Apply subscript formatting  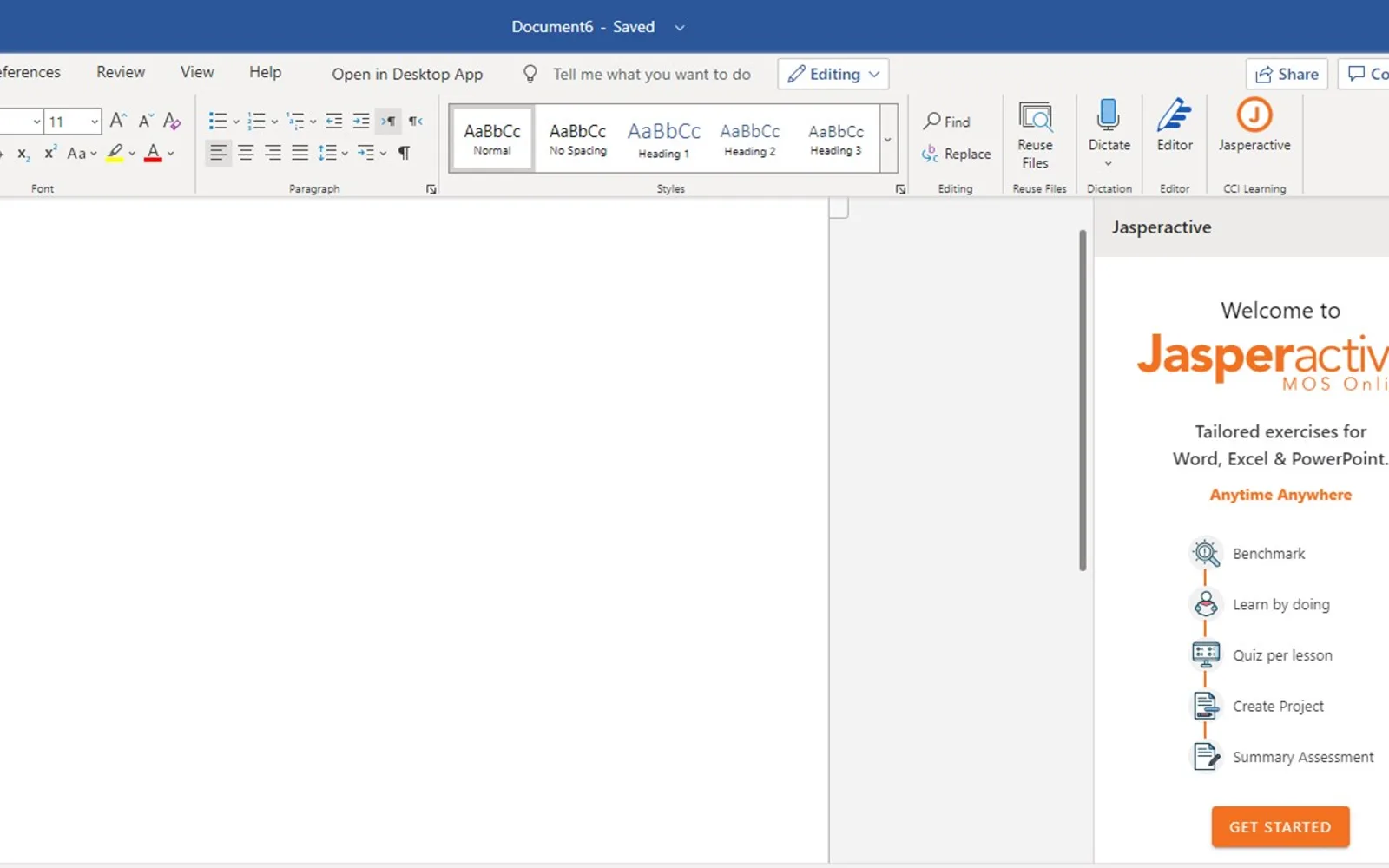pos(23,154)
